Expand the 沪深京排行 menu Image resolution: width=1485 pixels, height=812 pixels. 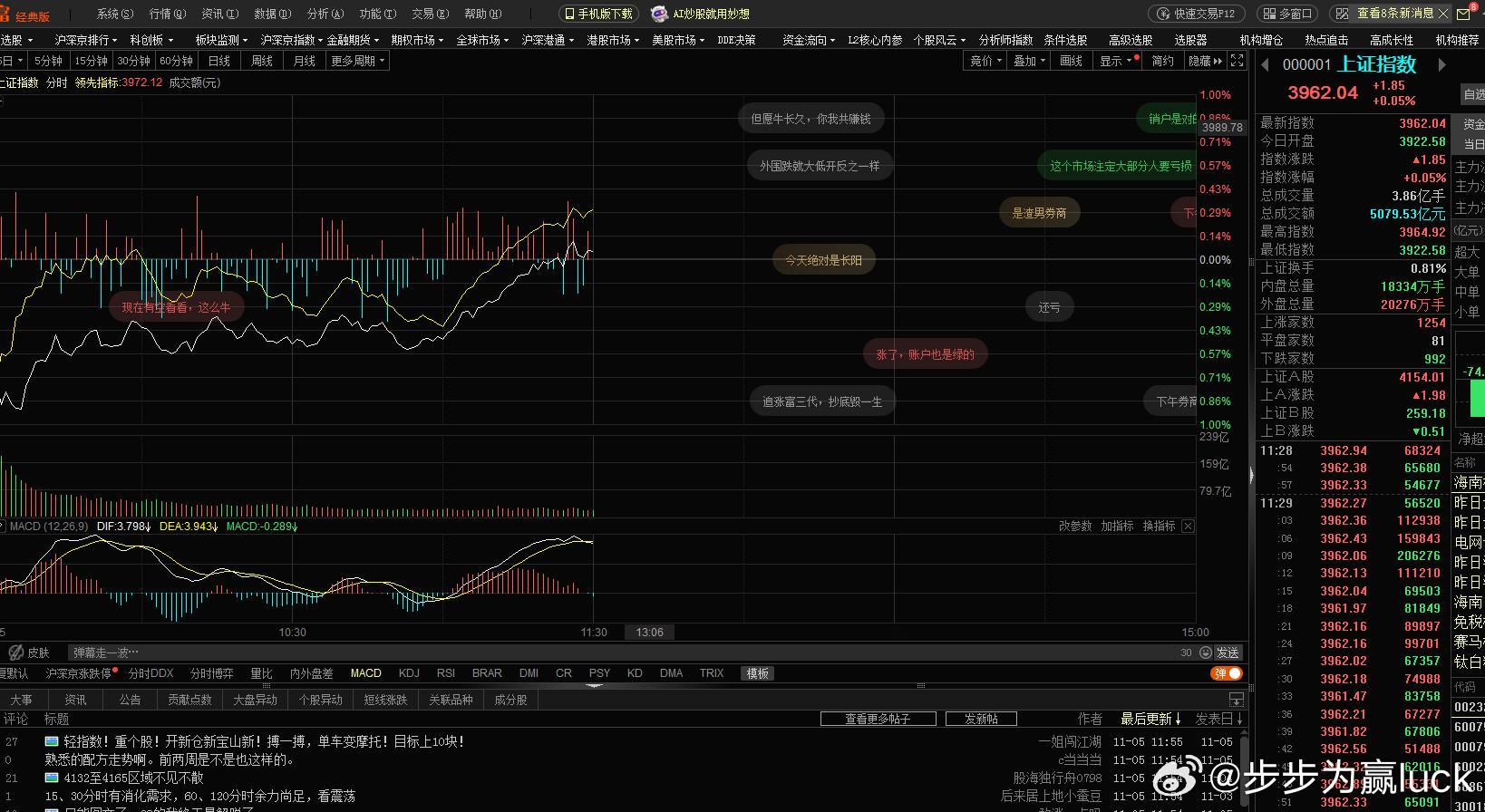pyautogui.click(x=85, y=40)
